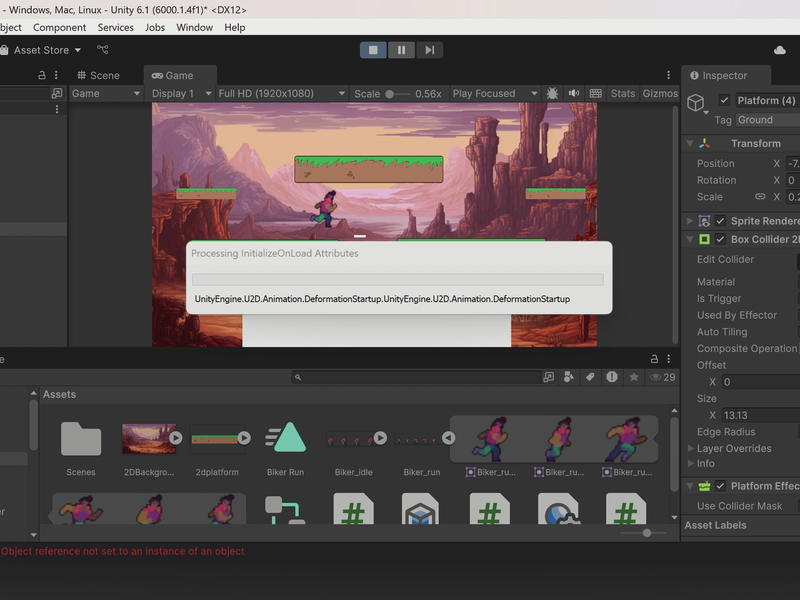Select the 2dplatform asset
The image size is (800, 600).
pyautogui.click(x=217, y=449)
